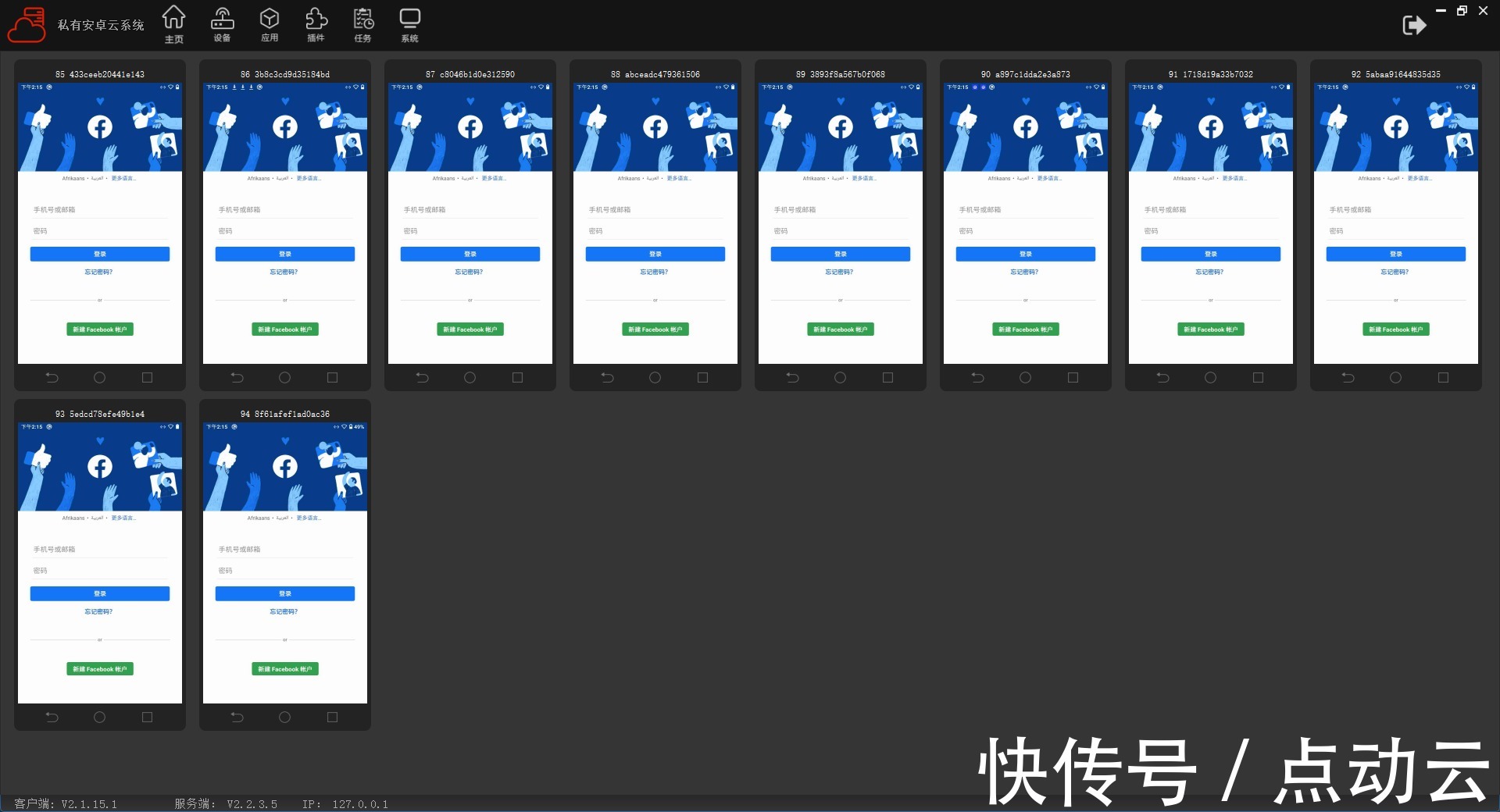Focus 密码 field on device 92
Screen dimensions: 1500x812
point(1396,231)
